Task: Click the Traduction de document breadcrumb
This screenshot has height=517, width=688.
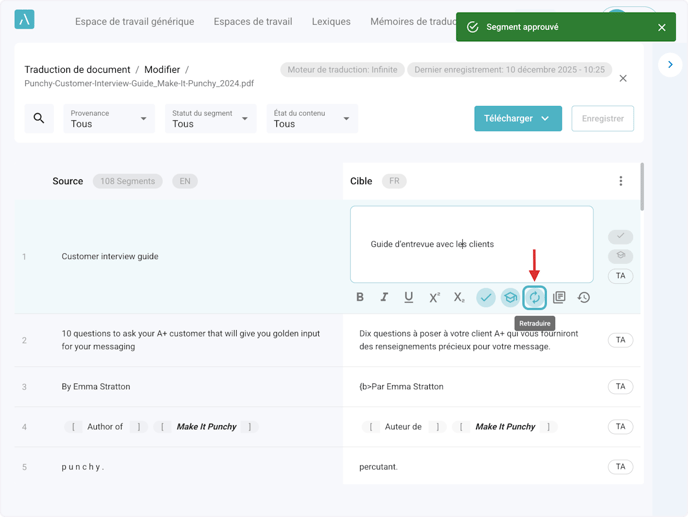Action: (x=77, y=70)
